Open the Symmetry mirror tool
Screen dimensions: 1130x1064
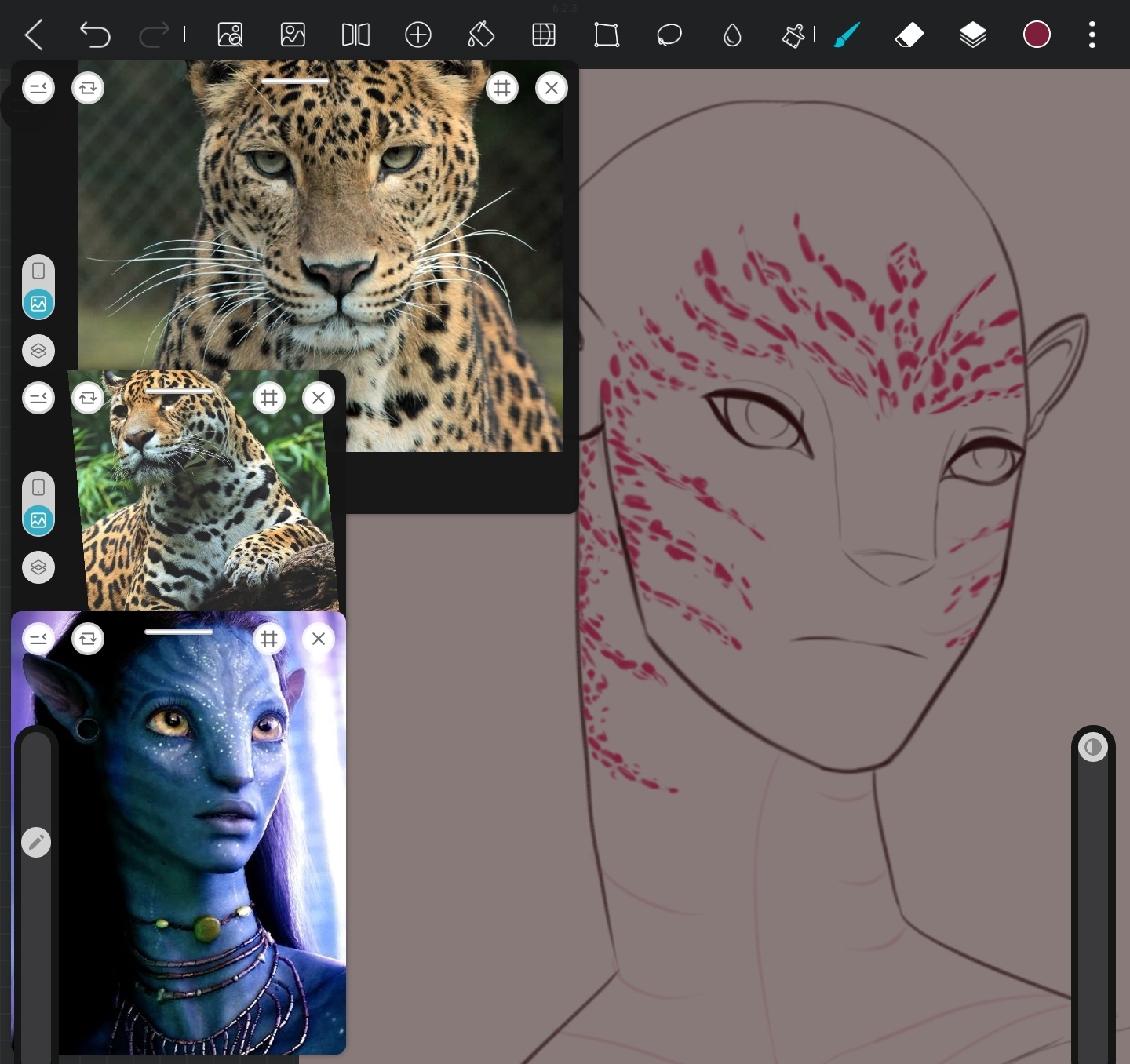click(x=355, y=35)
